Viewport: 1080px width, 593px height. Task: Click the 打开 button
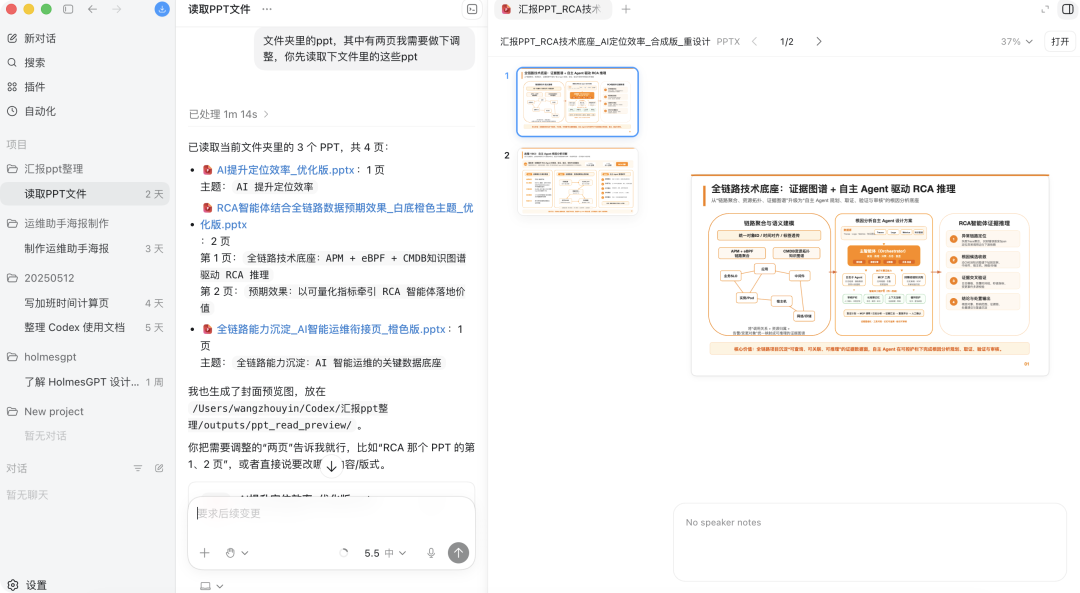click(x=1060, y=41)
